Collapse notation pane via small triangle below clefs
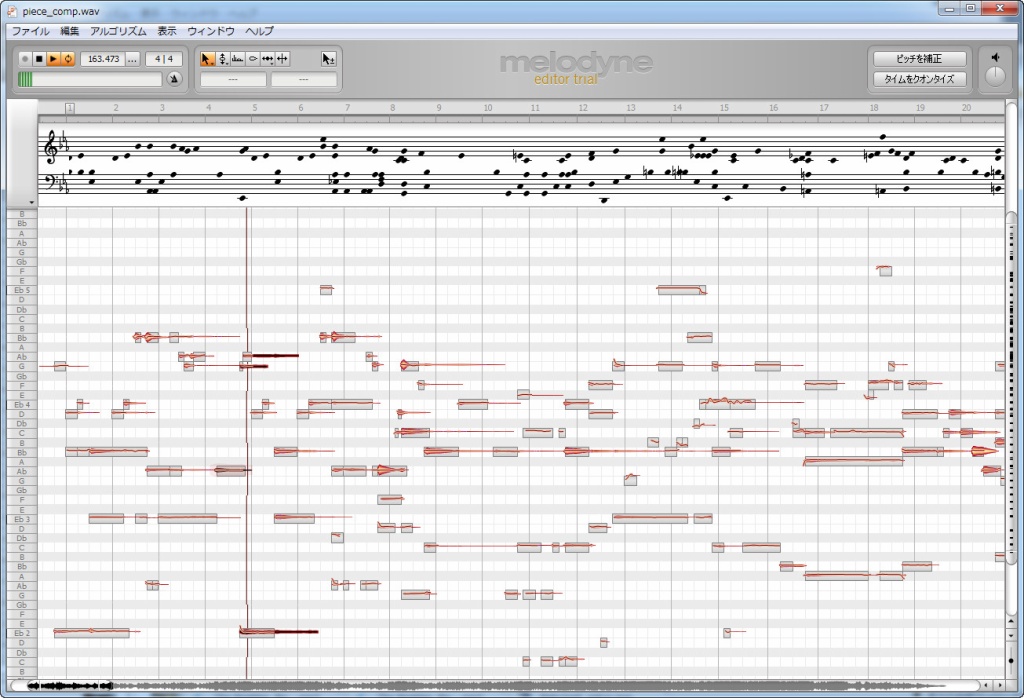Screen dimensions: 1024x698 (x=31, y=202)
